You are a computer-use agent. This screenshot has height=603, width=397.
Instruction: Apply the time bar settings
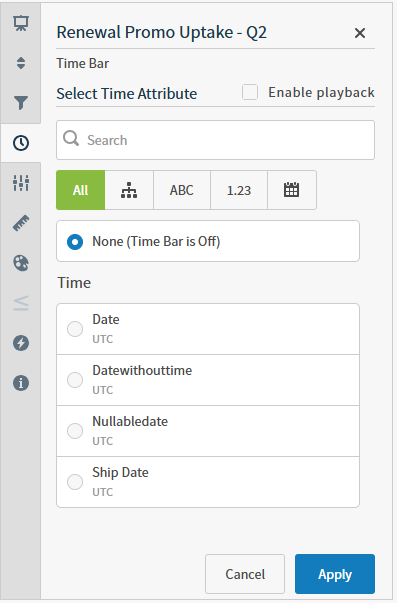[335, 574]
